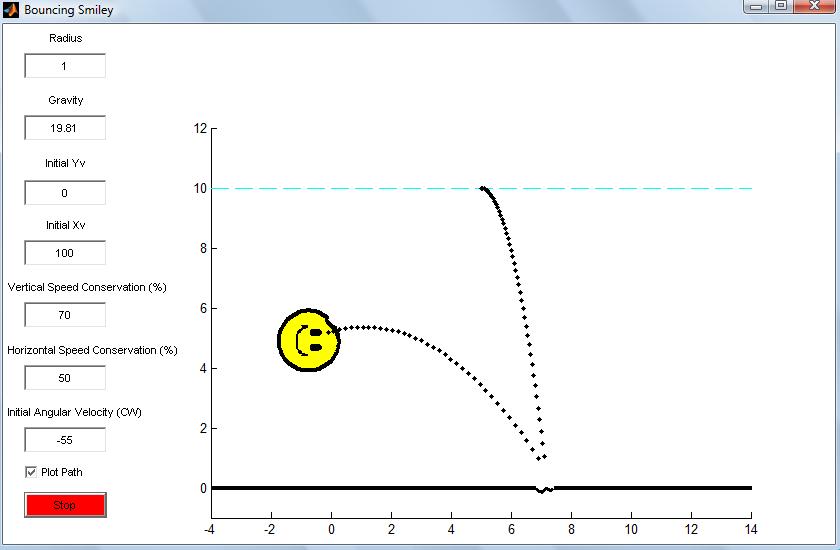Click the dashed cyan line at height 10
840x550 pixels.
pyautogui.click(x=616, y=189)
